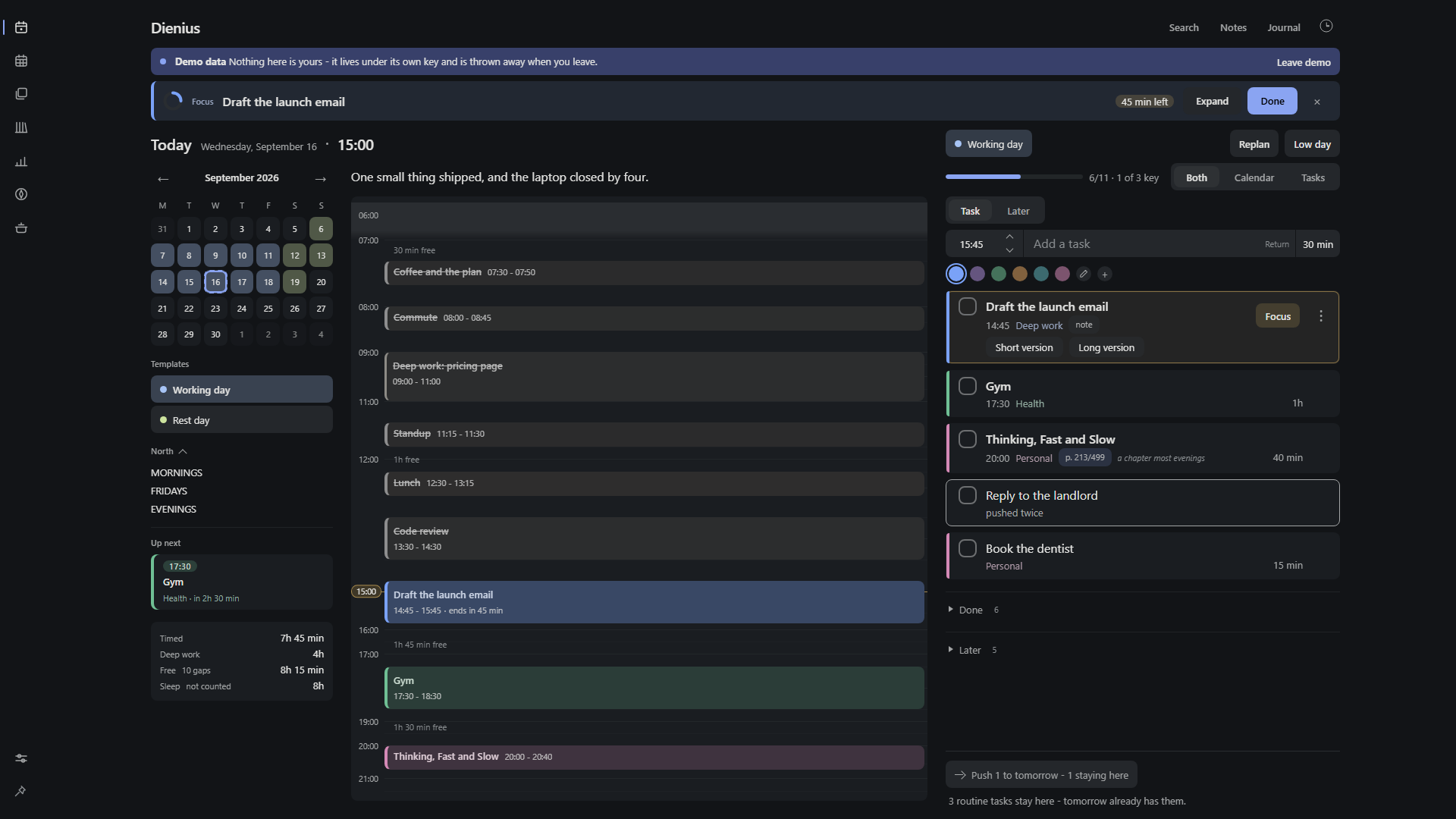Switch to the Tasks view tab

[x=1313, y=177]
